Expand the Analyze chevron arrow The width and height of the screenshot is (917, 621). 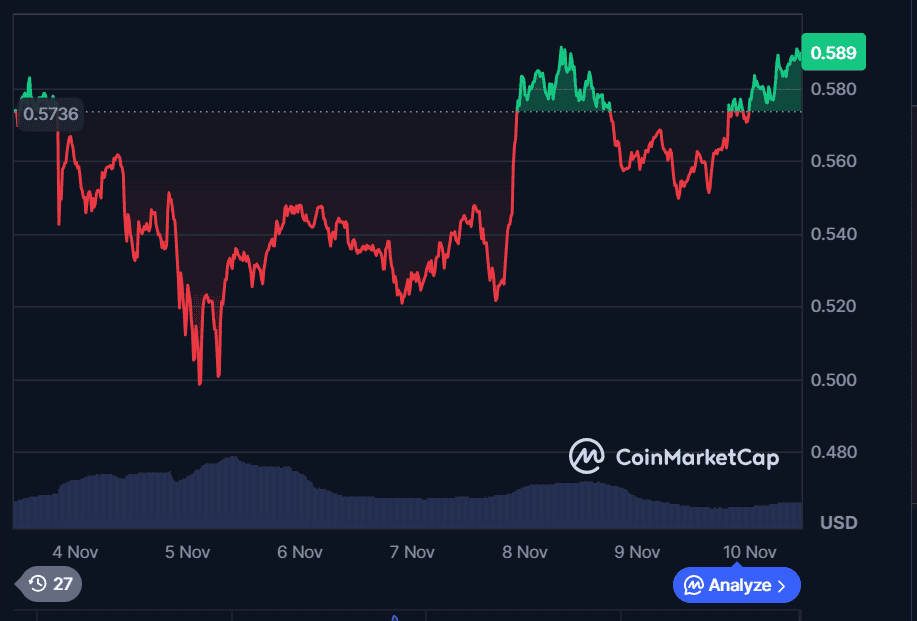click(782, 586)
